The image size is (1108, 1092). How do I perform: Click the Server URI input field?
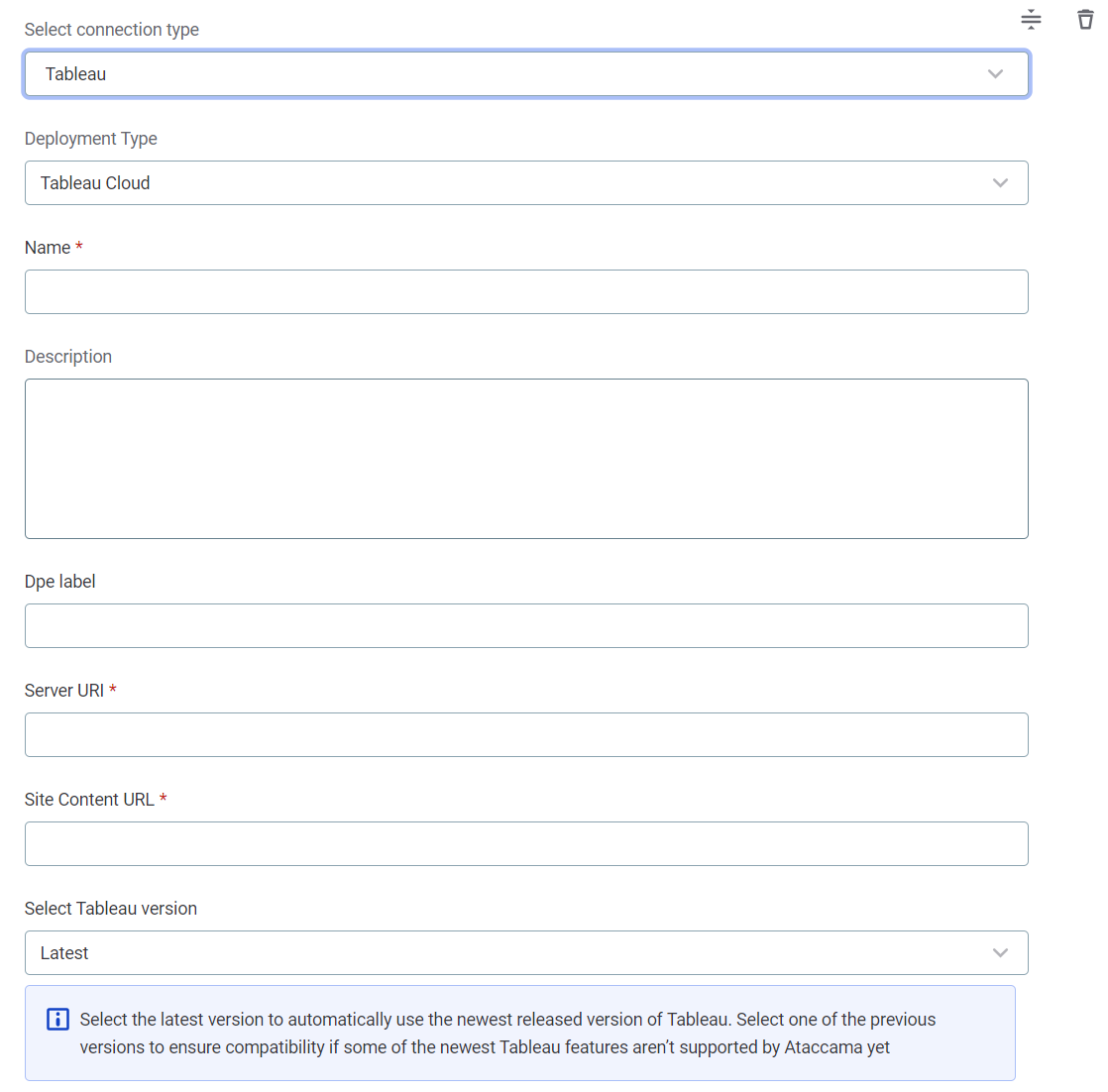tap(526, 735)
